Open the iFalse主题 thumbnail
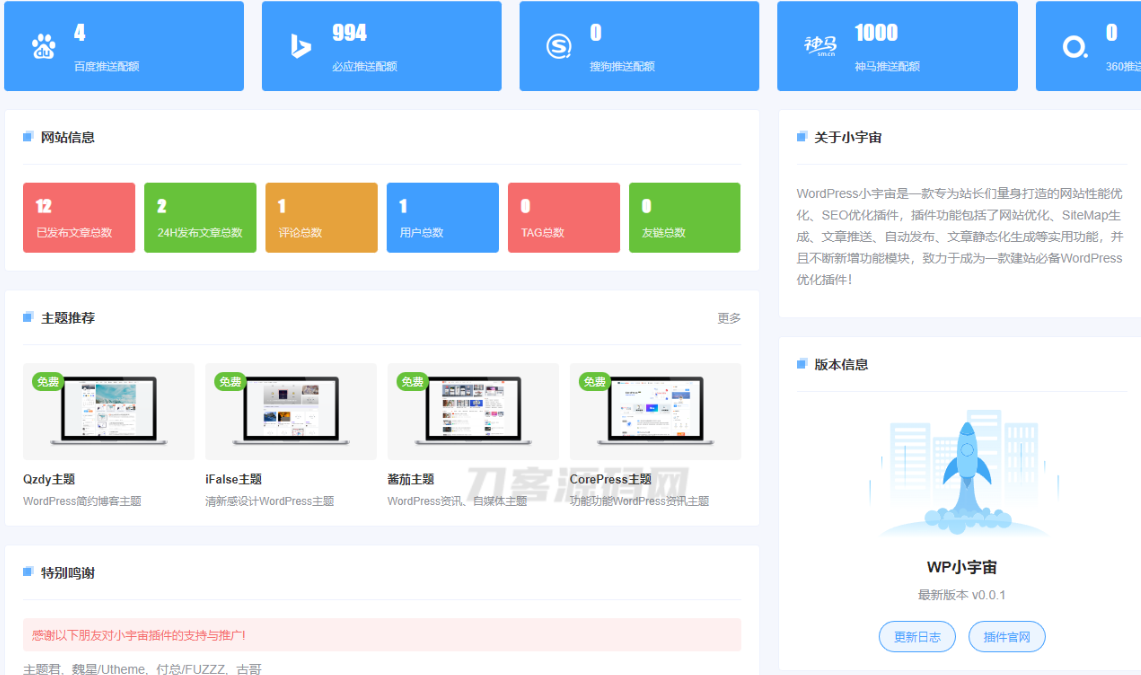Viewport: 1141px width, 675px height. (x=291, y=412)
